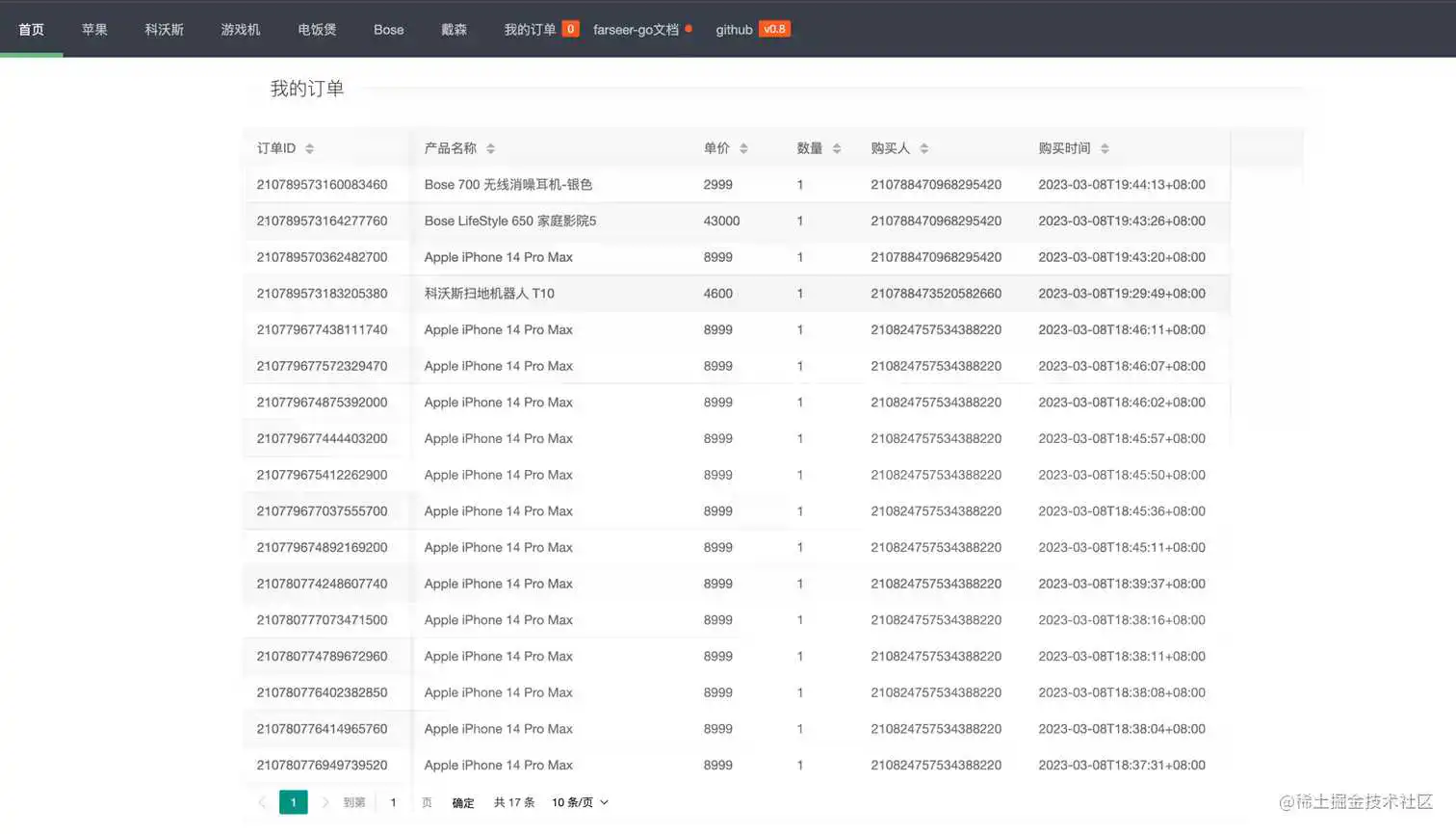Go to previous page arrow

click(x=262, y=802)
